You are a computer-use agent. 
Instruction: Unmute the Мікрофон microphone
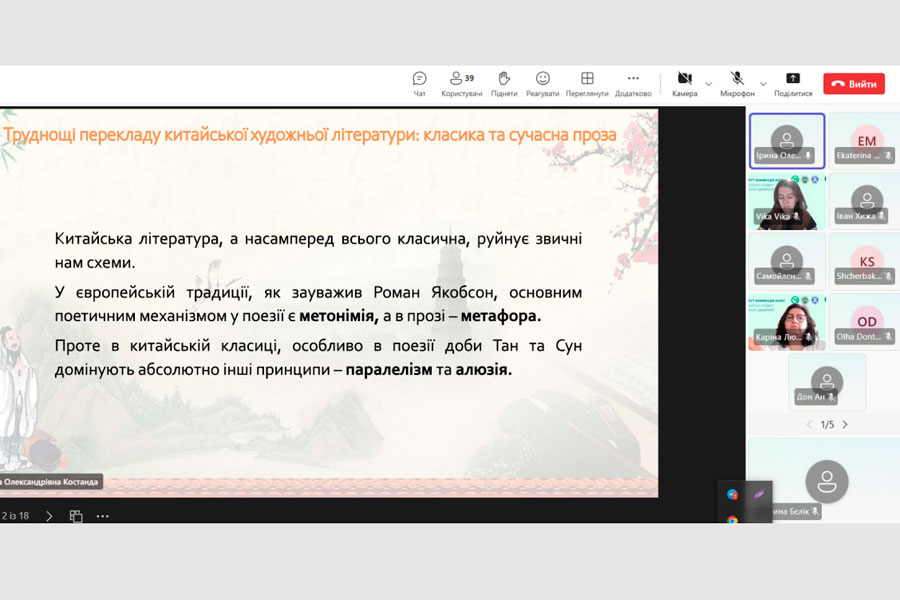click(x=737, y=79)
